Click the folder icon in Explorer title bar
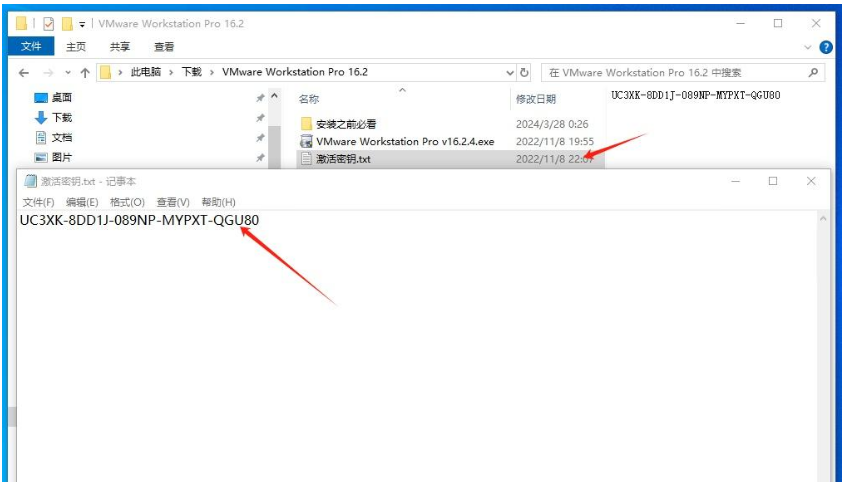Screen dimensions: 845x482 click(22, 24)
